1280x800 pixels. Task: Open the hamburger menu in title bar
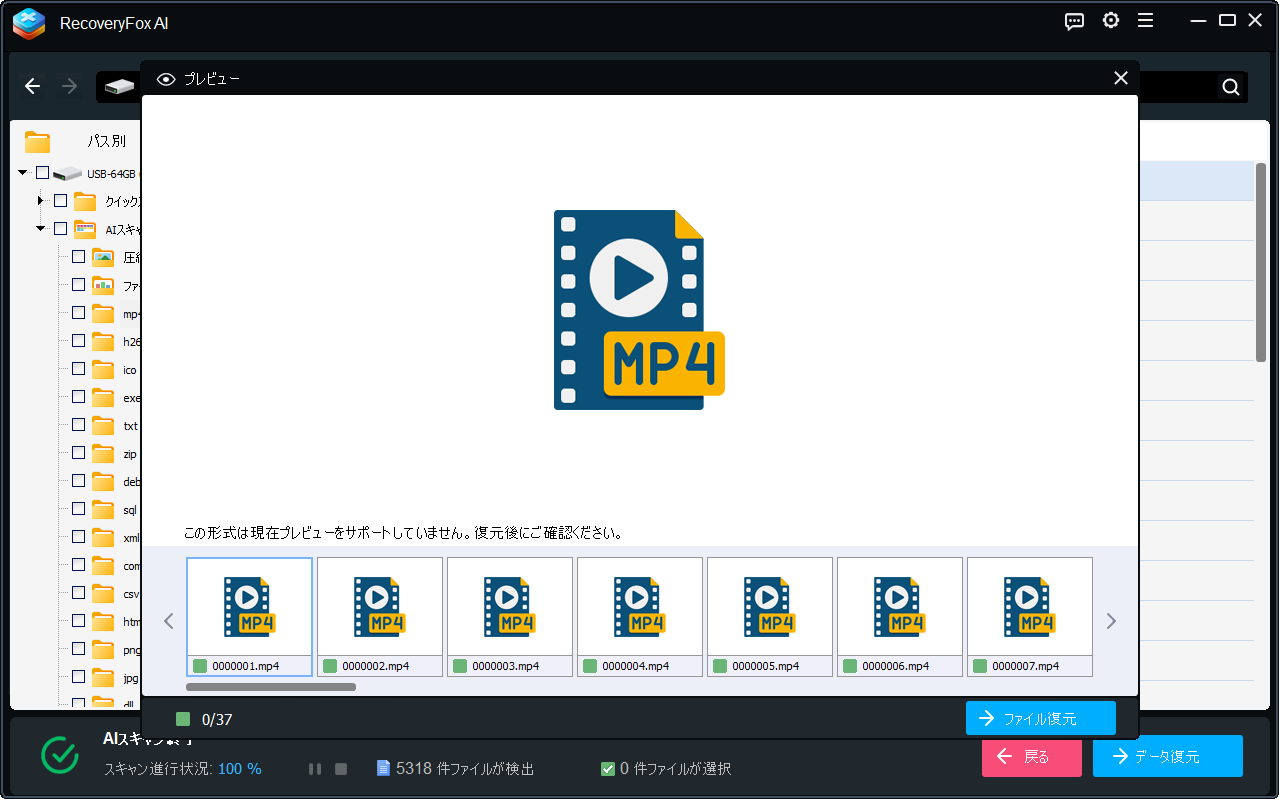[1146, 21]
